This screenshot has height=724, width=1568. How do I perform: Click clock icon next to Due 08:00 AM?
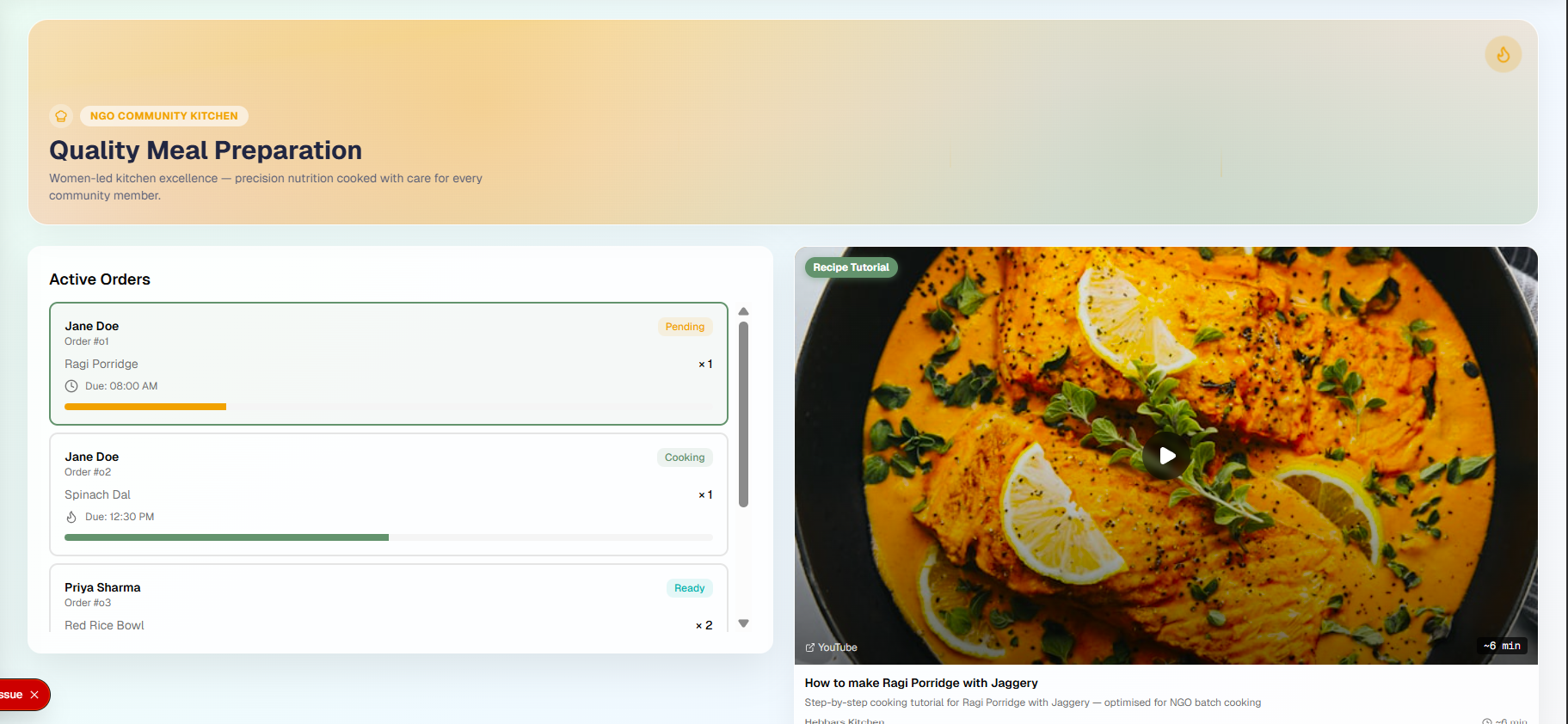71,386
